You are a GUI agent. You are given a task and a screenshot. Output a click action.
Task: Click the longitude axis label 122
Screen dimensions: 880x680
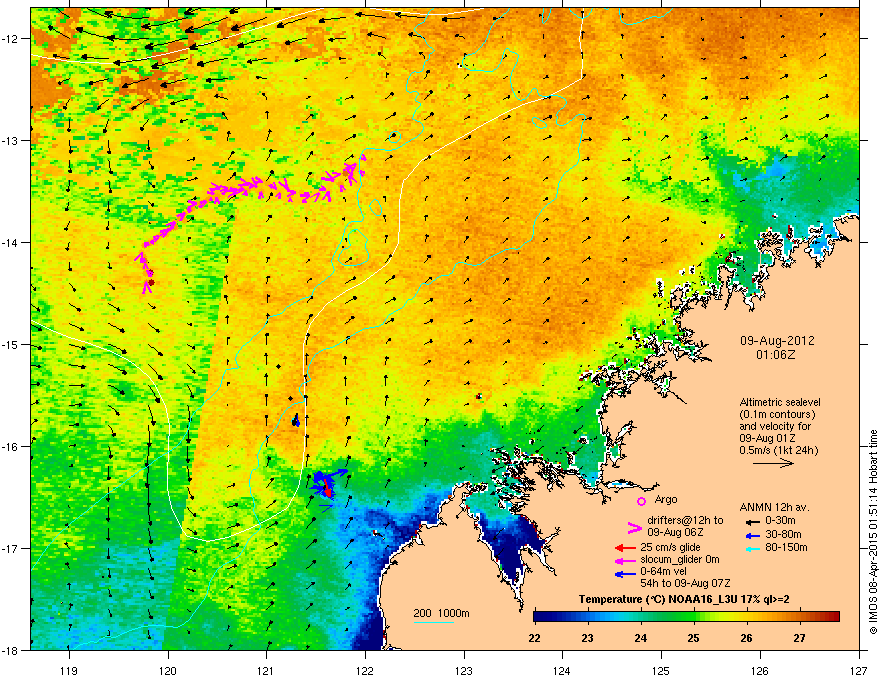pos(365,670)
